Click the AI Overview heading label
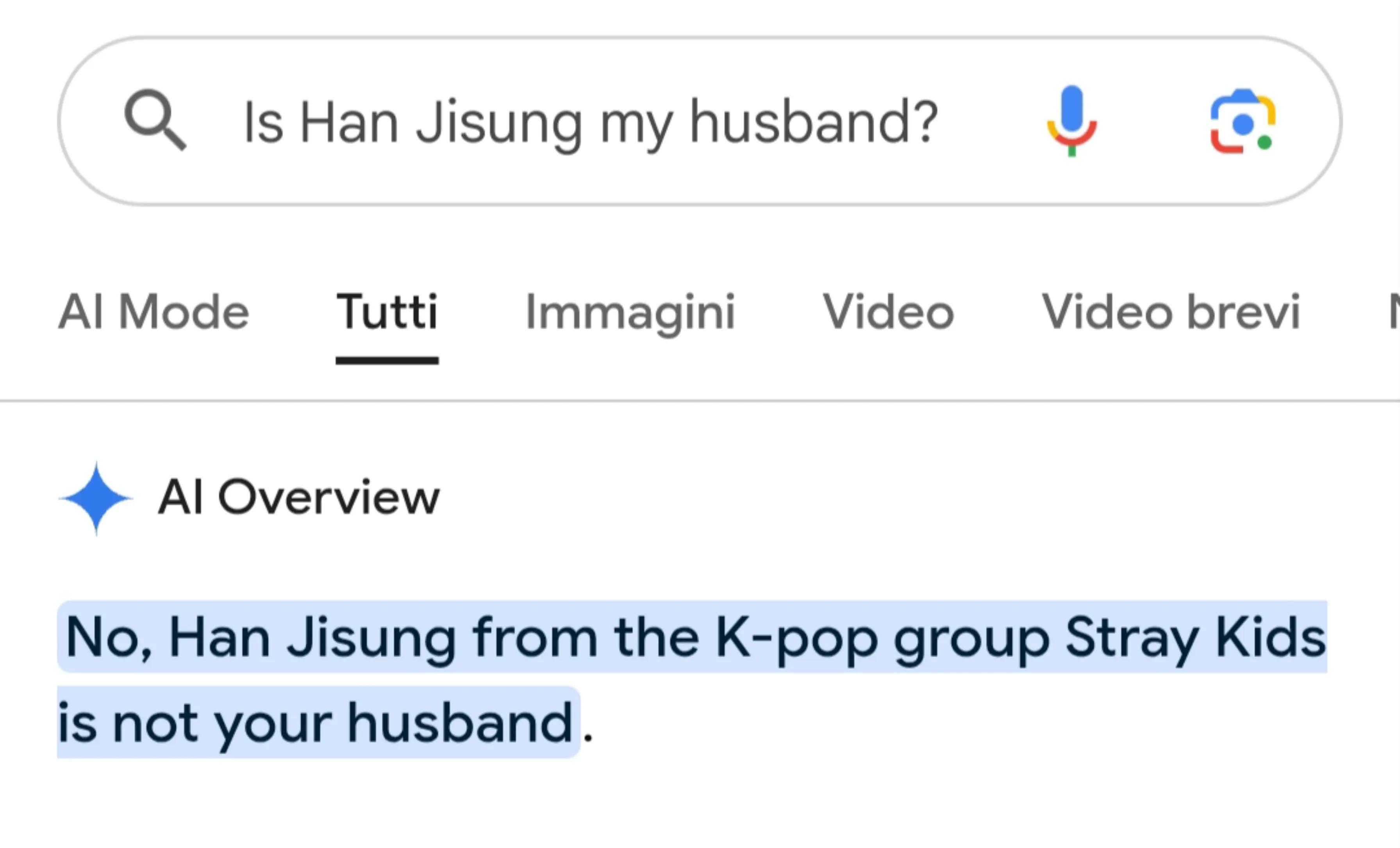 (x=299, y=497)
